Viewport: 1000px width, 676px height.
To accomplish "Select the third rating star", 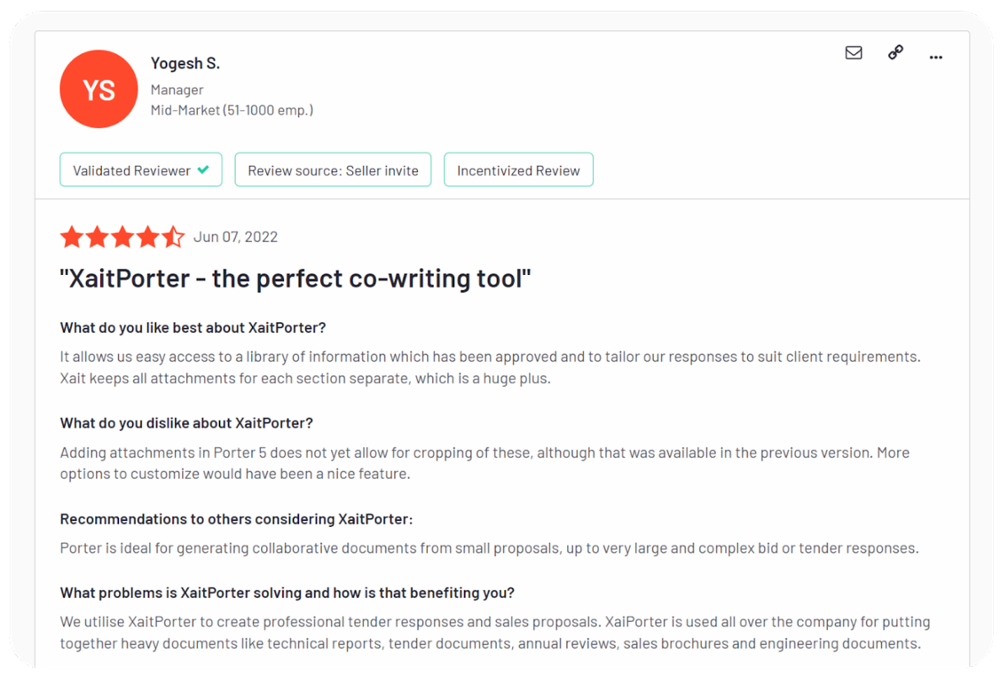I will [122, 237].
